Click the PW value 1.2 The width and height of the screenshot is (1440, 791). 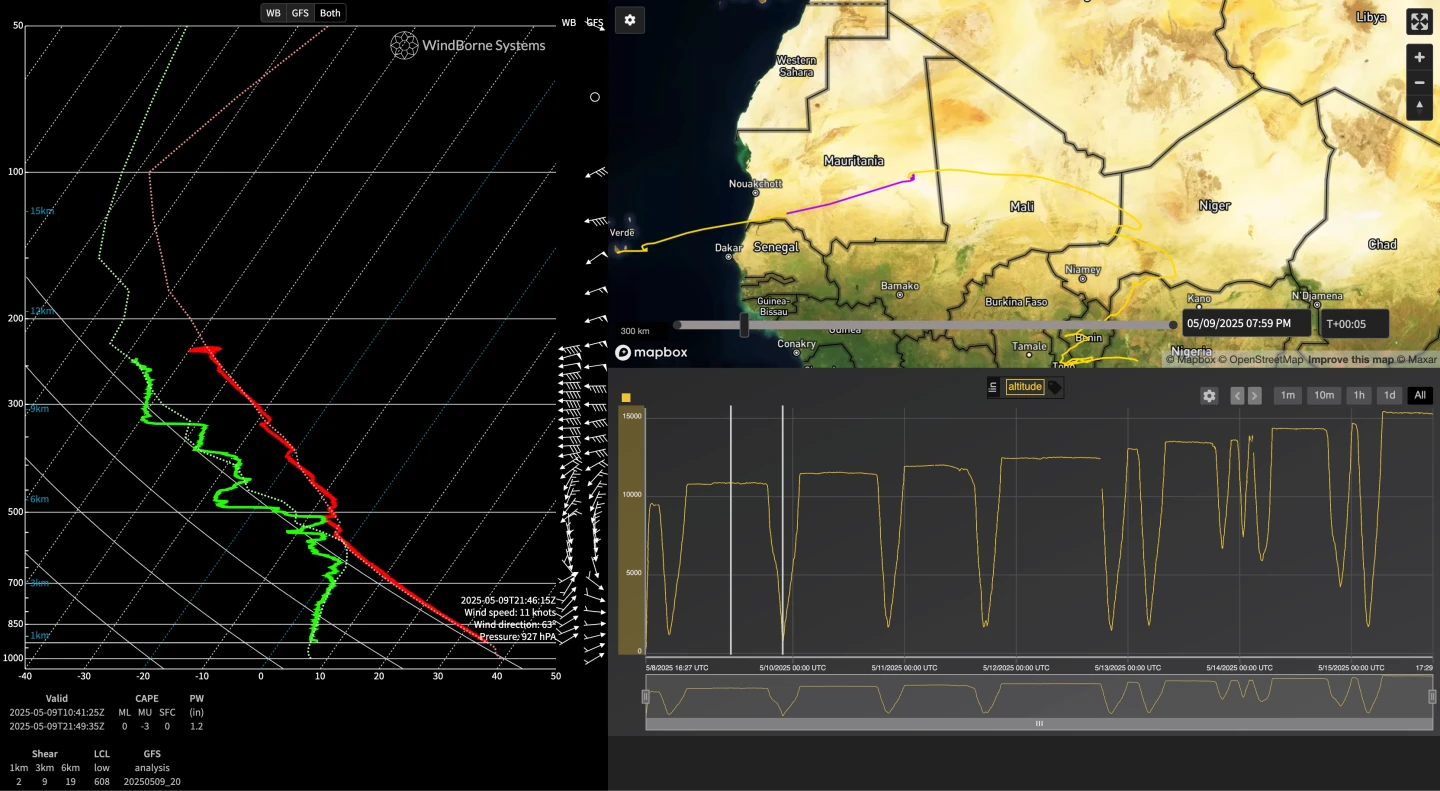tap(197, 726)
